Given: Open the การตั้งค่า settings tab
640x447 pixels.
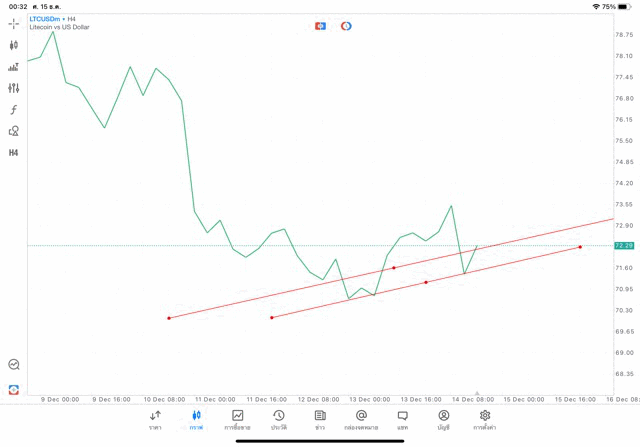Looking at the screenshot, I should (x=485, y=419).
